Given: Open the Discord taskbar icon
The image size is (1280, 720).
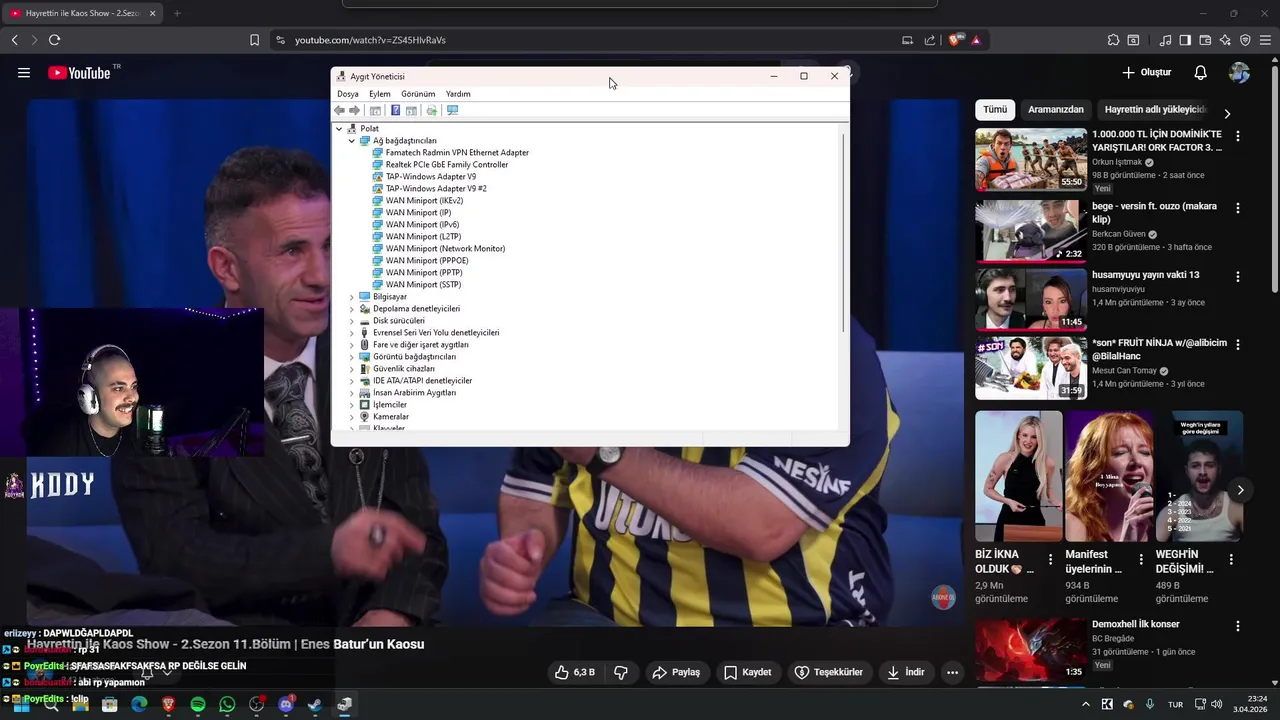Looking at the screenshot, I should point(286,705).
